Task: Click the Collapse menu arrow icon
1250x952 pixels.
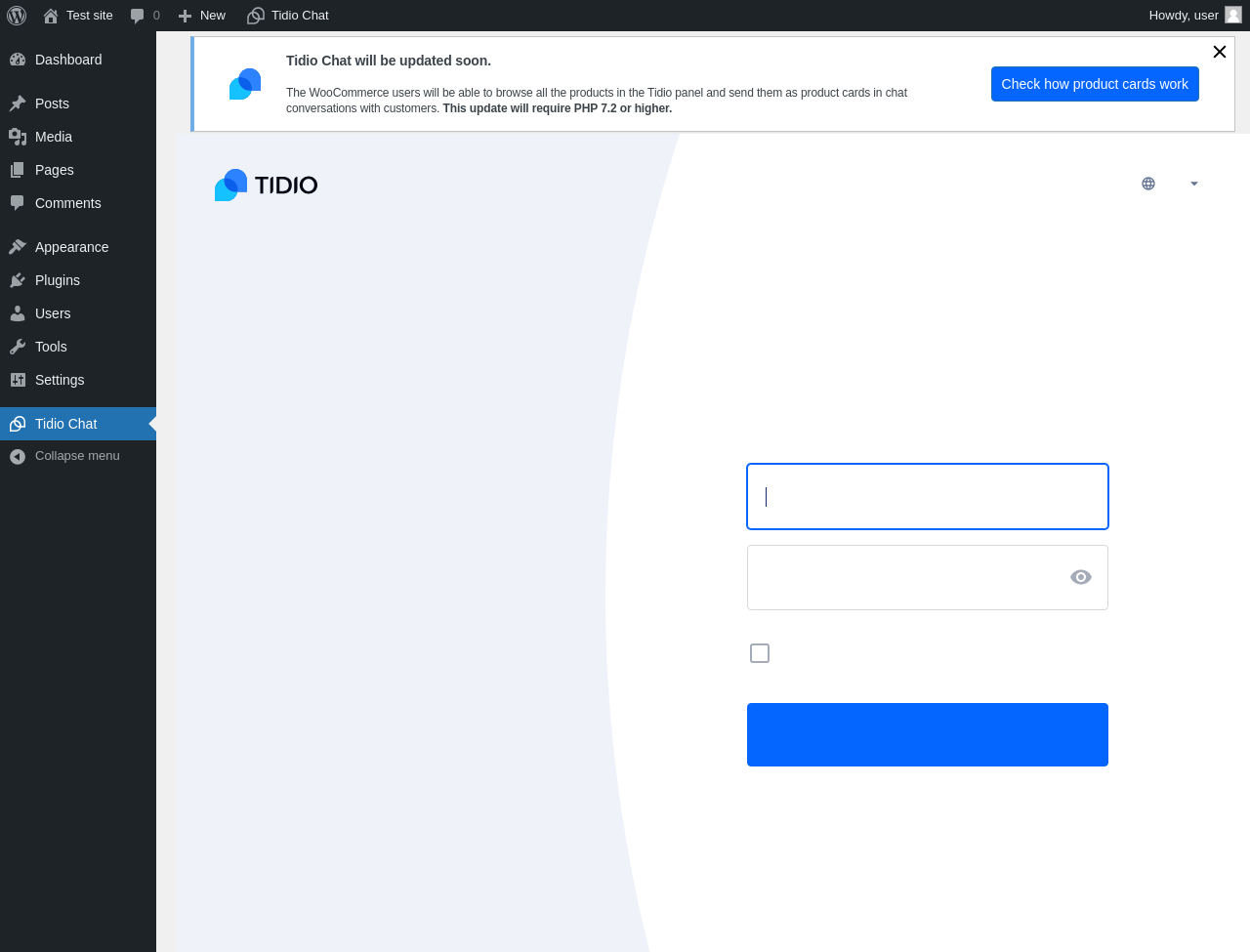Action: pyautogui.click(x=18, y=456)
